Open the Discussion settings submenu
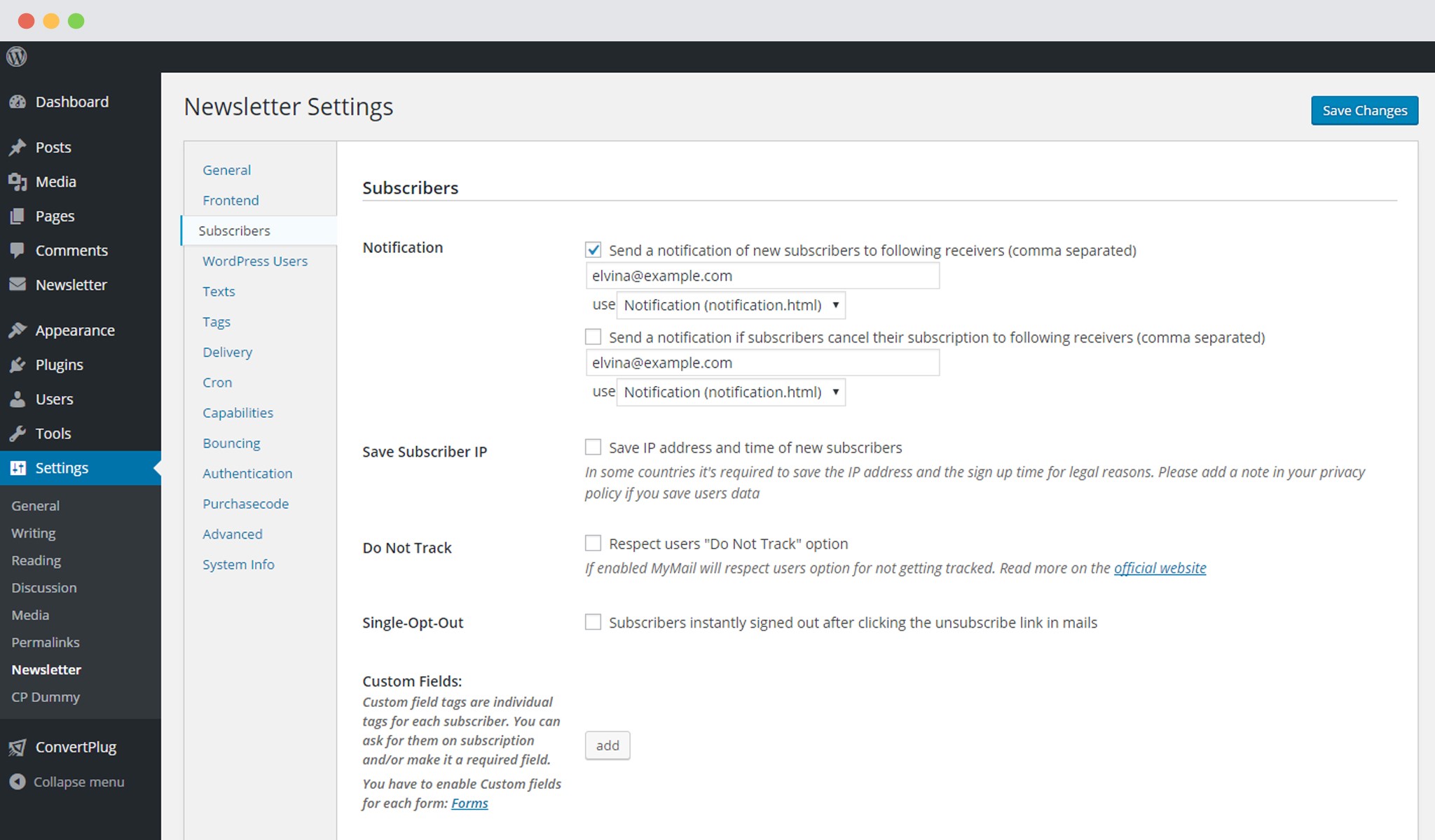 43,588
